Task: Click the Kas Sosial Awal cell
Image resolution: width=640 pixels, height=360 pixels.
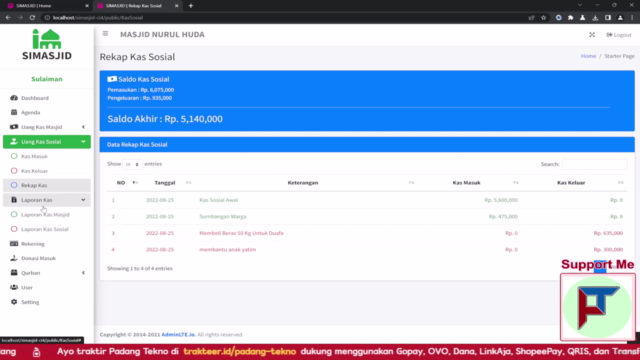Action: (x=218, y=200)
